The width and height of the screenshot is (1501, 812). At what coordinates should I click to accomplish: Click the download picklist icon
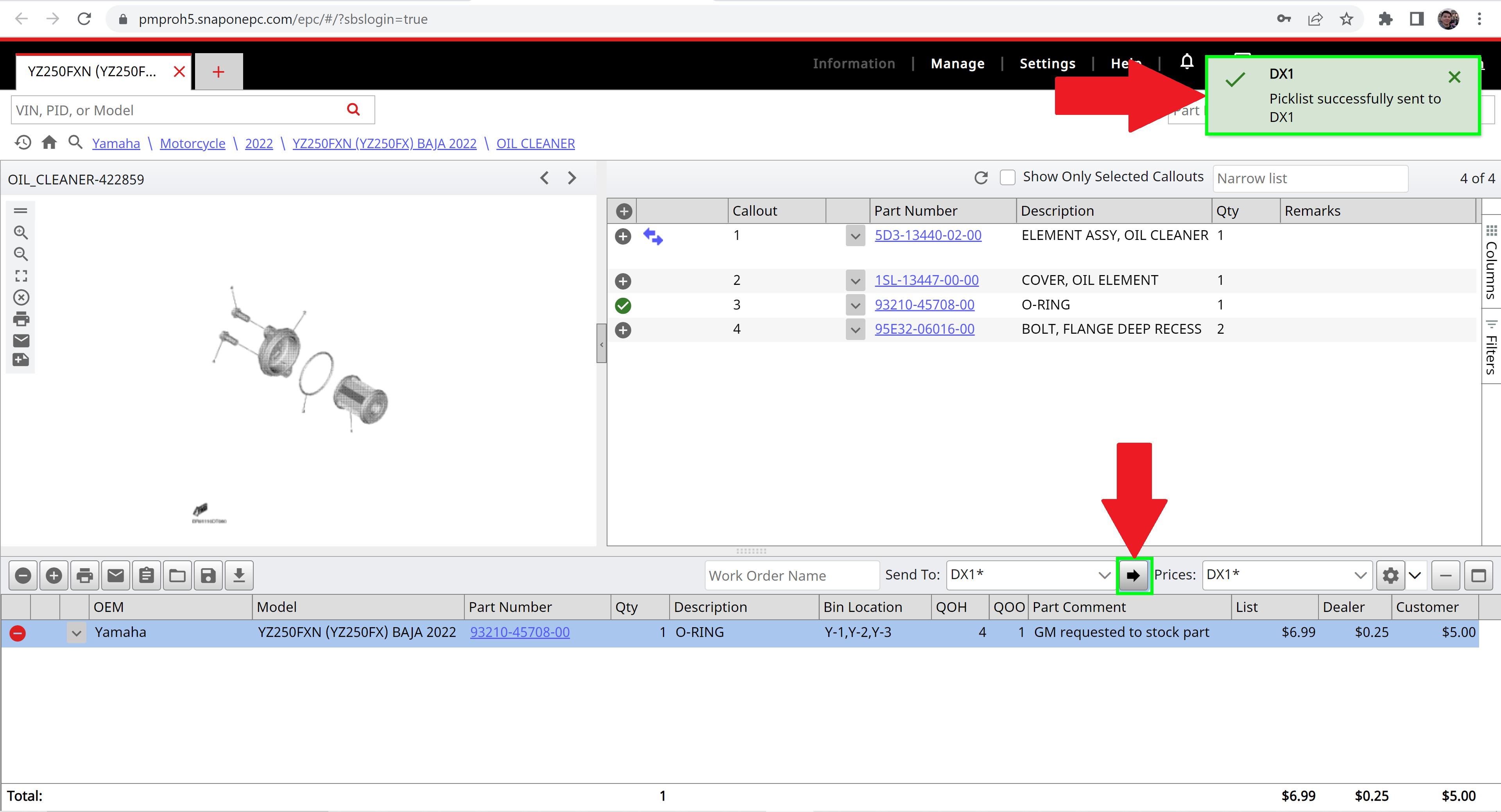click(x=239, y=576)
